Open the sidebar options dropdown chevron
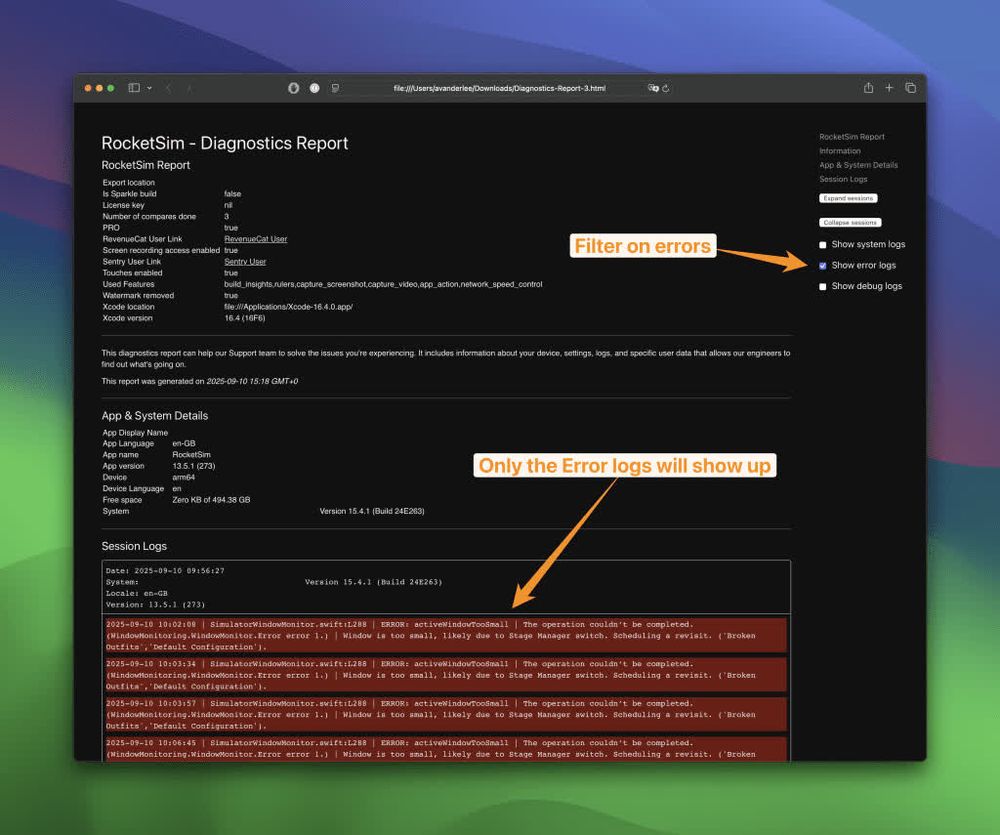1000x835 pixels. pos(149,88)
